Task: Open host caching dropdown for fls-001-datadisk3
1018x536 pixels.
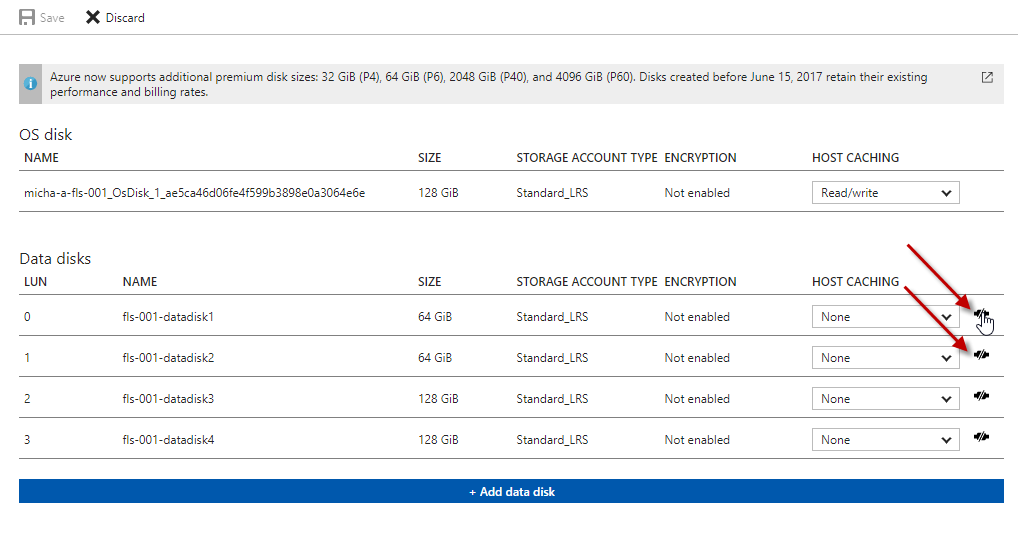Action: point(886,398)
